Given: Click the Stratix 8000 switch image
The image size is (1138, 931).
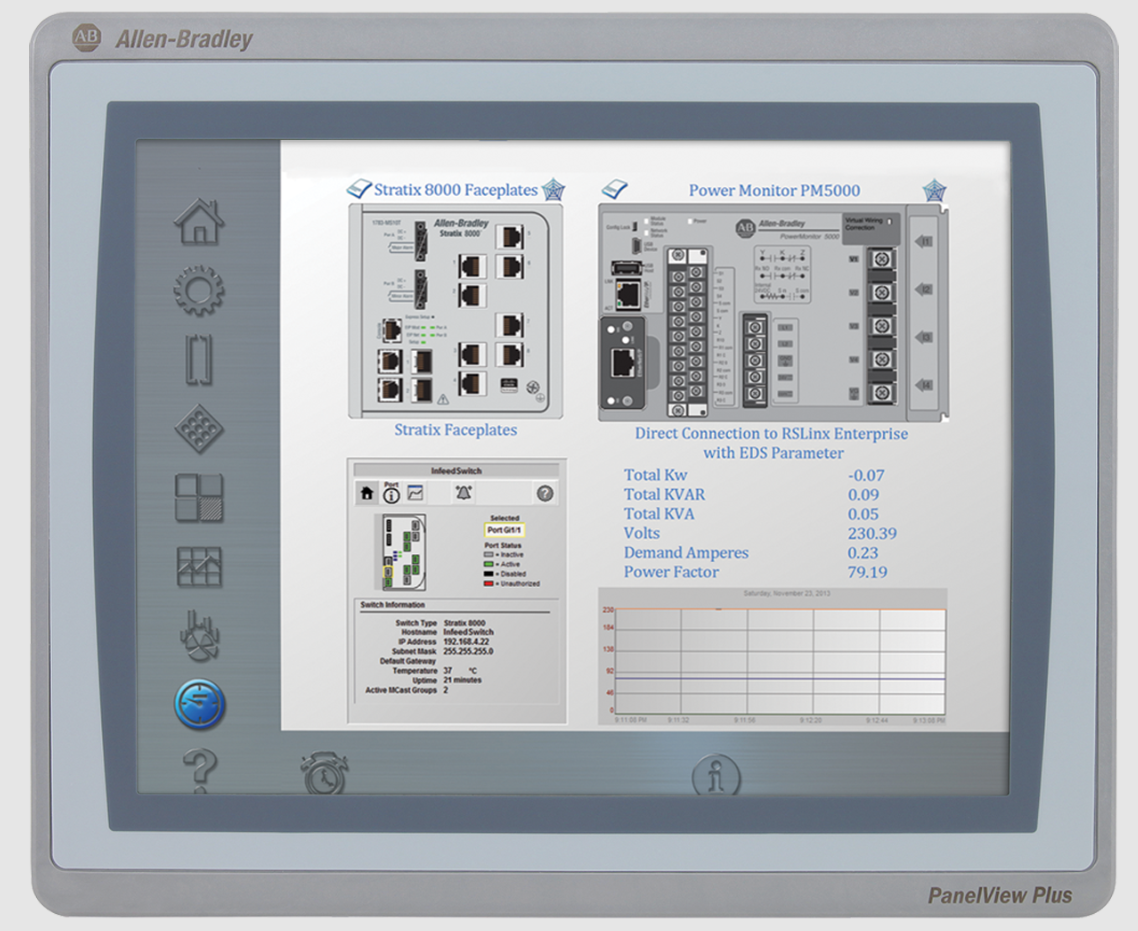Looking at the screenshot, I should (455, 311).
